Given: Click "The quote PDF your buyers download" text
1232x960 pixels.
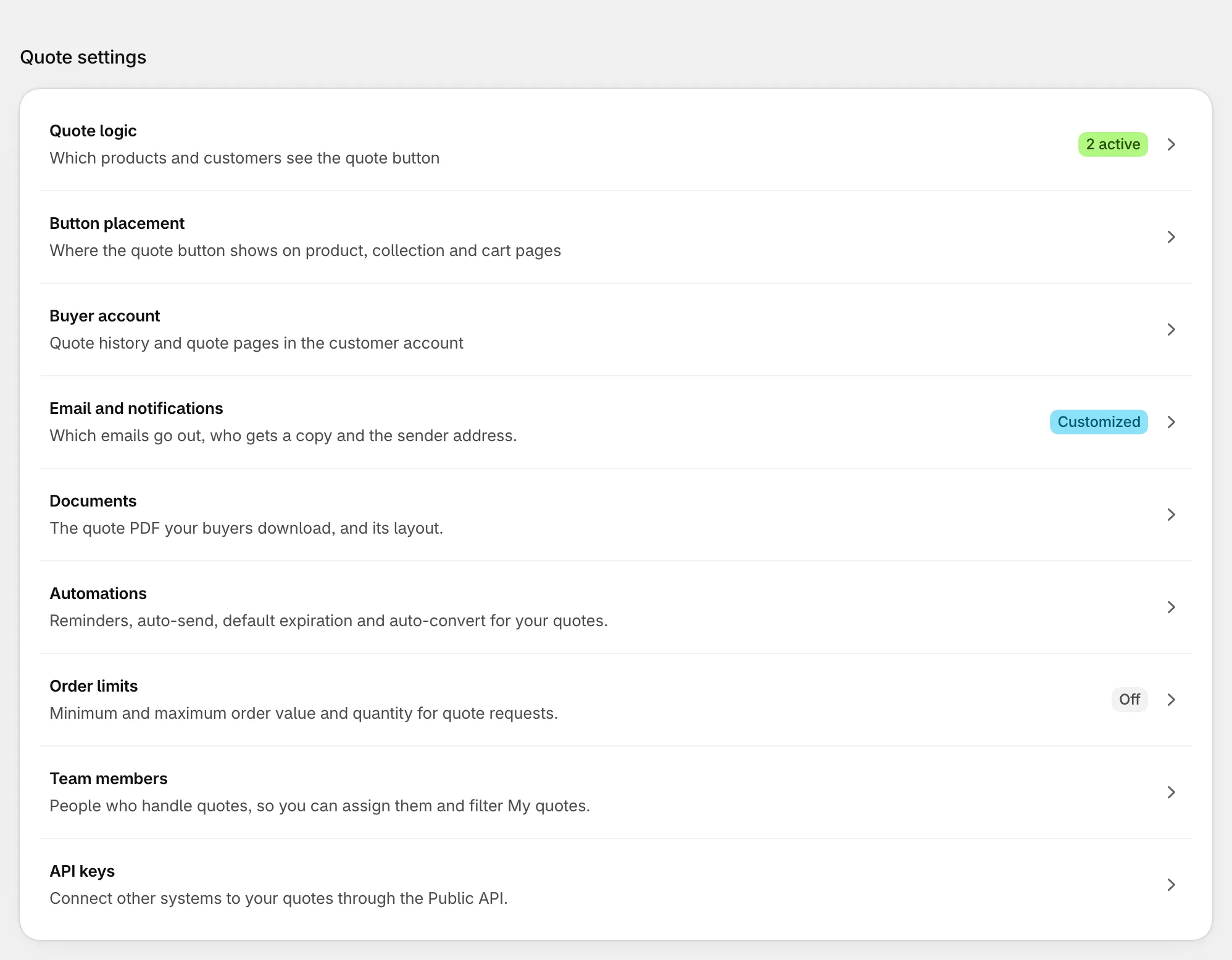Looking at the screenshot, I should (x=246, y=528).
